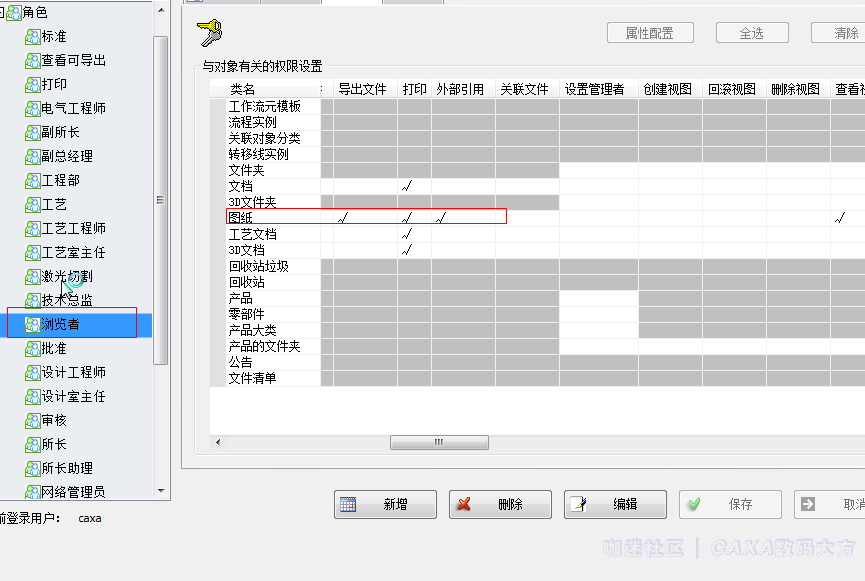Click the 创建视图 column header
This screenshot has height=581, width=865.
coord(668,89)
